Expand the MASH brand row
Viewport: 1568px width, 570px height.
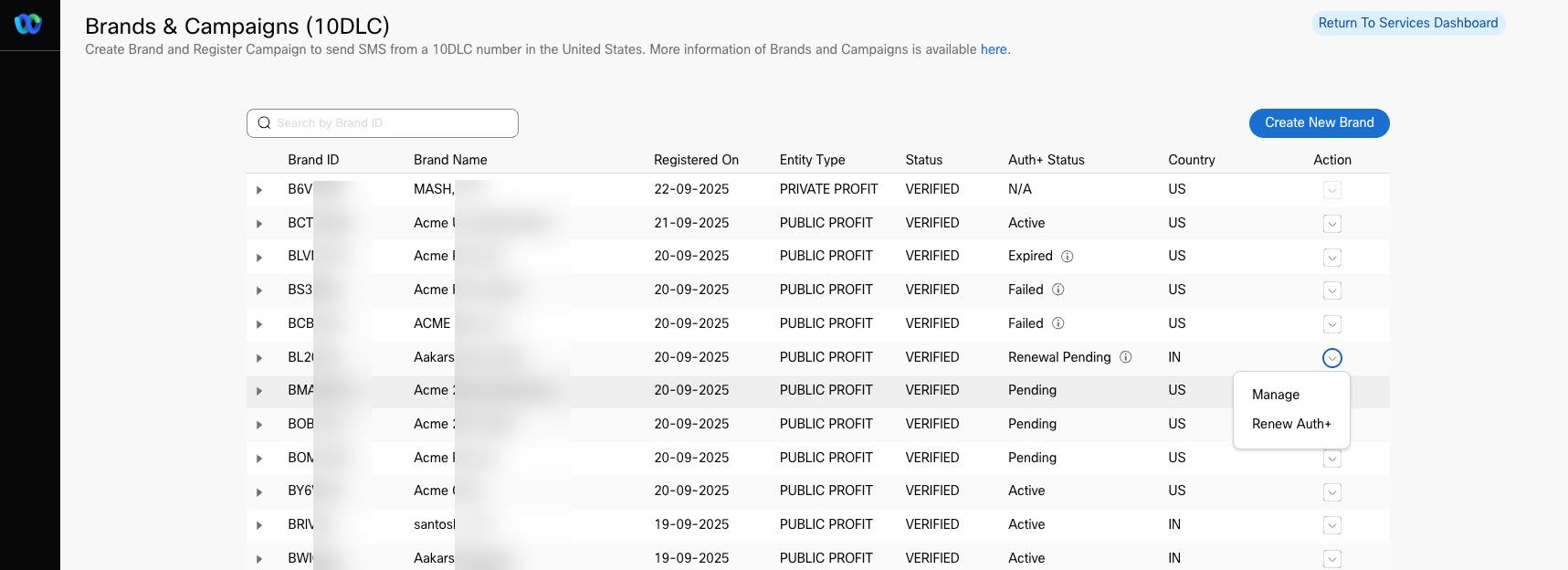(259, 190)
